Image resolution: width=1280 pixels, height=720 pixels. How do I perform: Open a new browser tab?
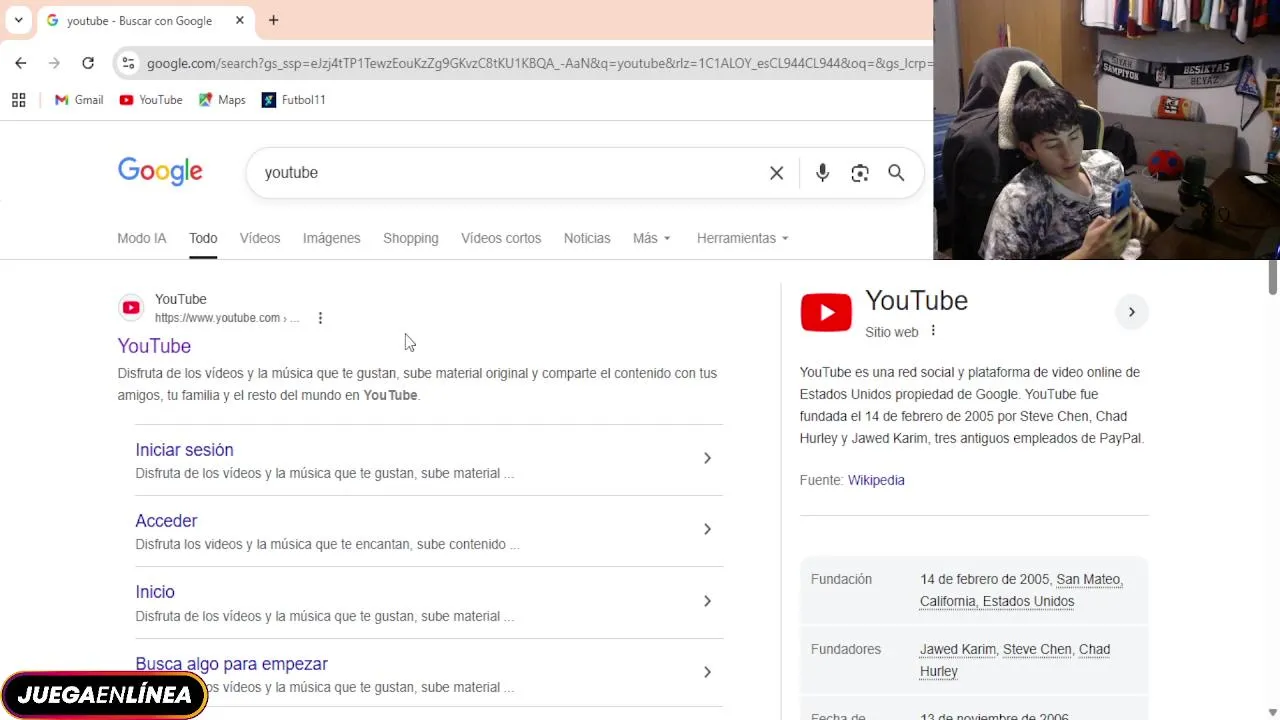tap(273, 20)
